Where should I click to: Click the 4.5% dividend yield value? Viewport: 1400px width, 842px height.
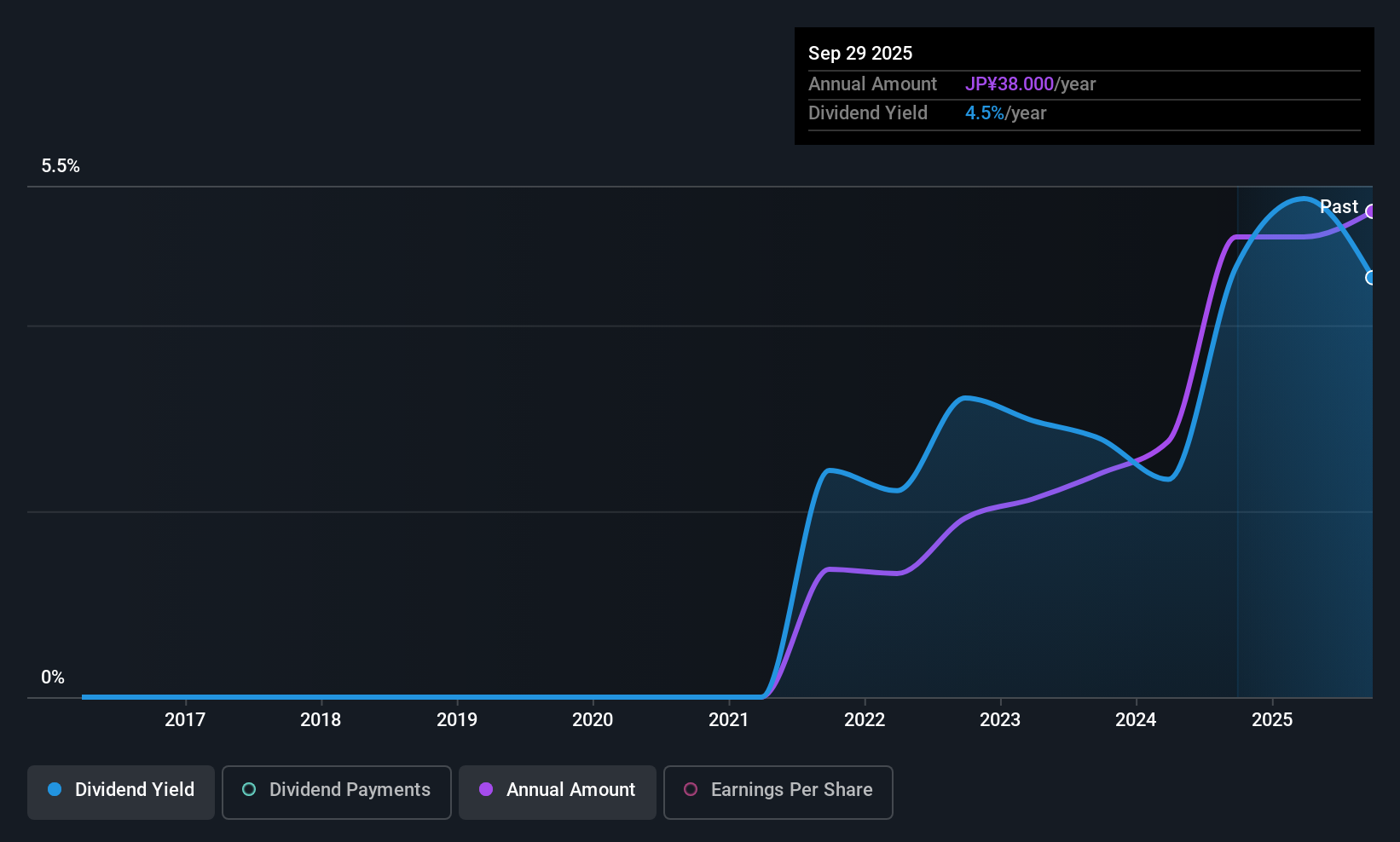pyautogui.click(x=985, y=113)
